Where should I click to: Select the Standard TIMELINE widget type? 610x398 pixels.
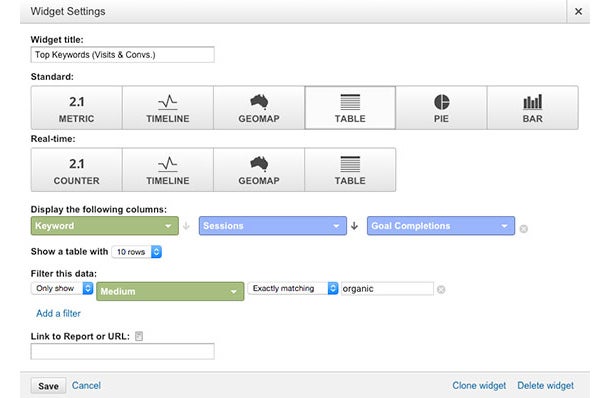168,108
